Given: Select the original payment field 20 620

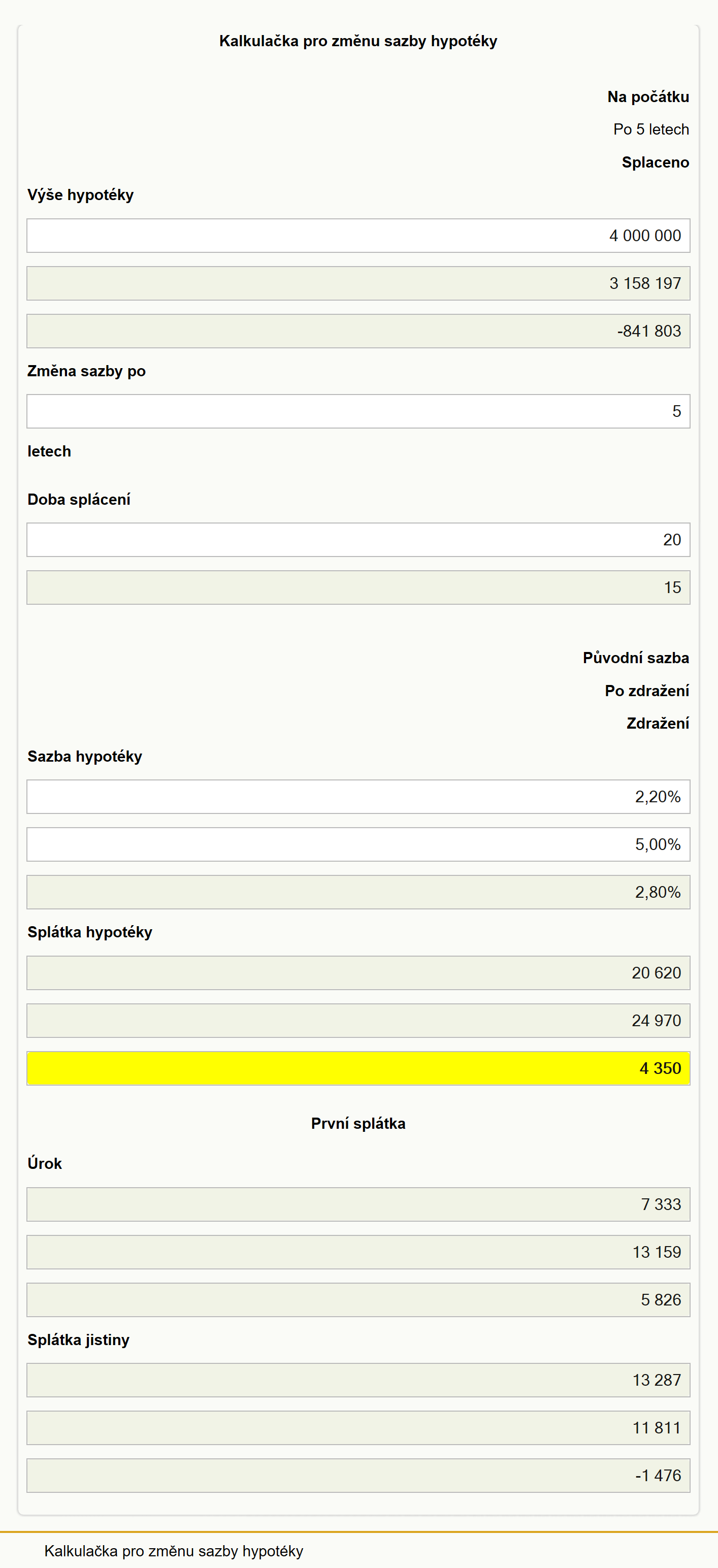Looking at the screenshot, I should click(x=358, y=973).
